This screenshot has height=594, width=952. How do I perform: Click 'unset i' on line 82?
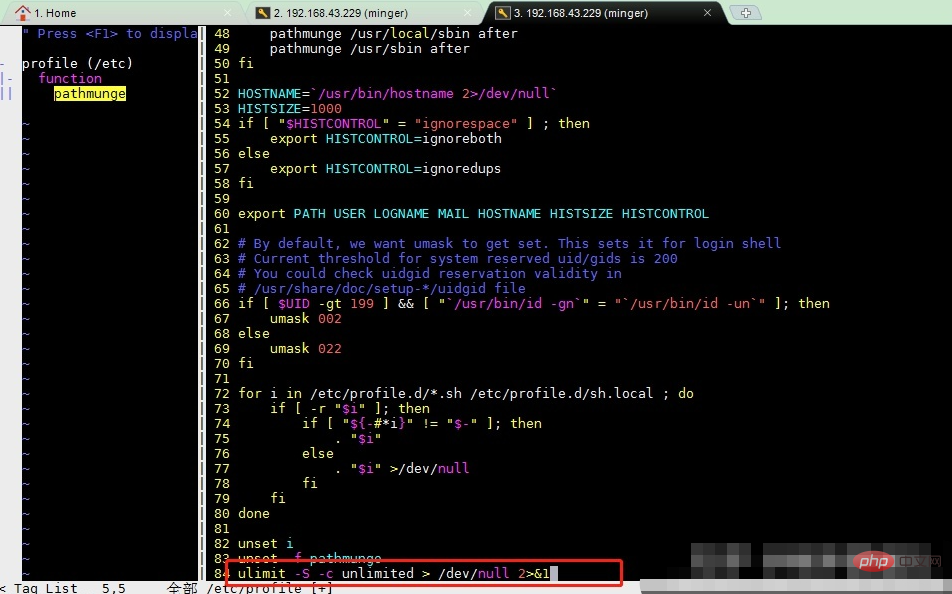tap(265, 543)
